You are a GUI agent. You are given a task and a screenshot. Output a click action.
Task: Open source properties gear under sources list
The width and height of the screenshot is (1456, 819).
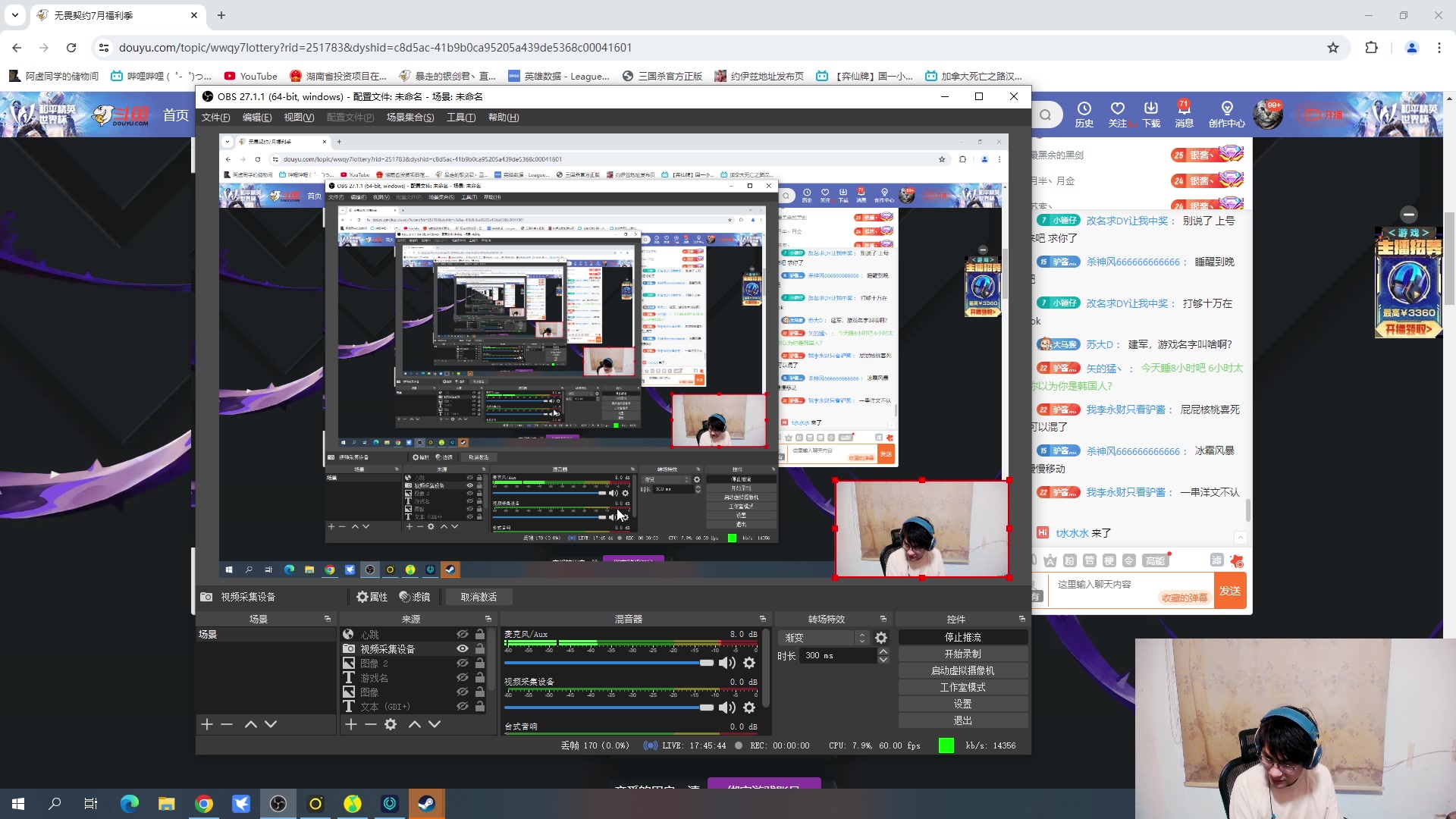391,724
